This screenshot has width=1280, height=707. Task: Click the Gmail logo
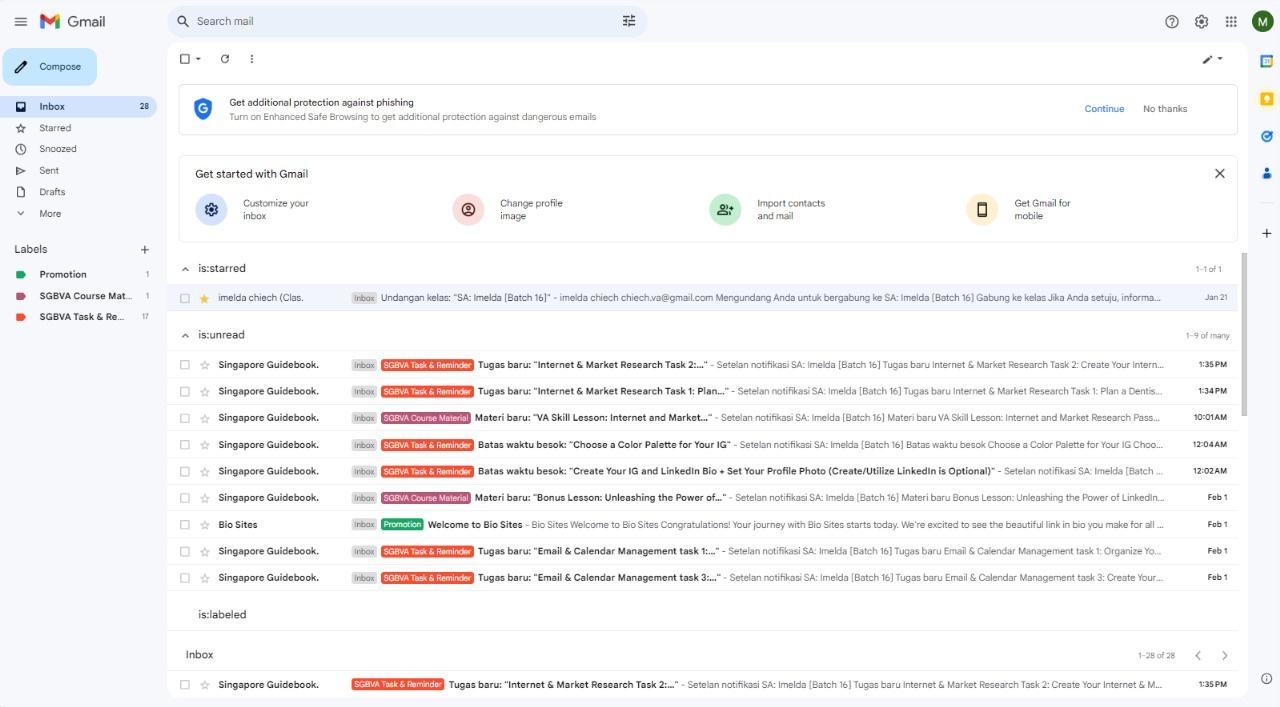(72, 21)
